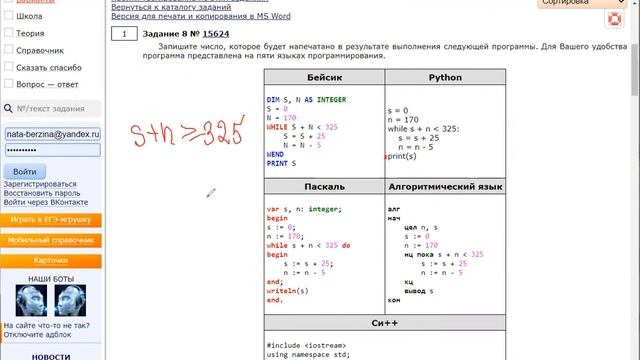Click the Карточки button
The image size is (640, 360).
point(51,260)
